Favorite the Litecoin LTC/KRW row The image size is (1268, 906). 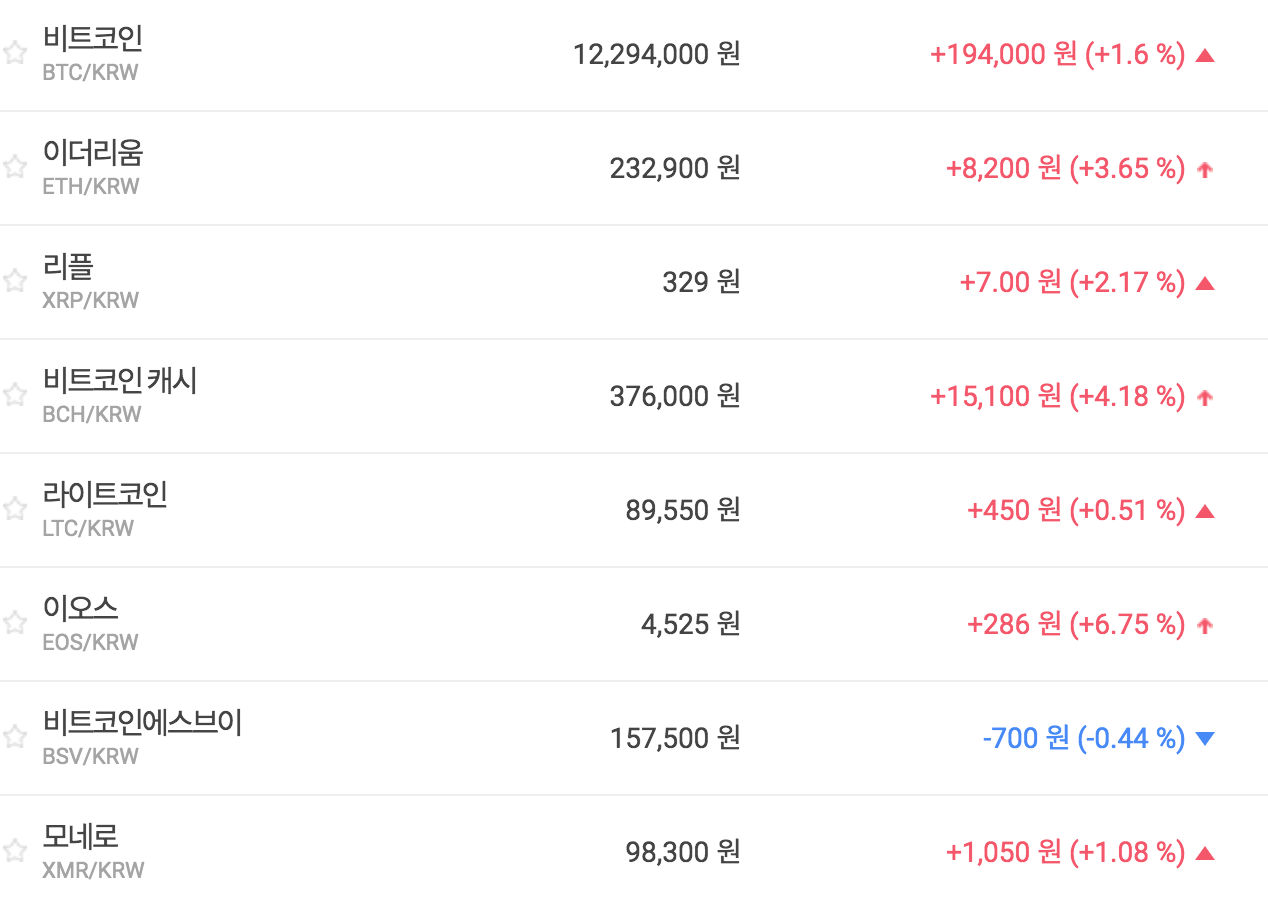pyautogui.click(x=14, y=509)
